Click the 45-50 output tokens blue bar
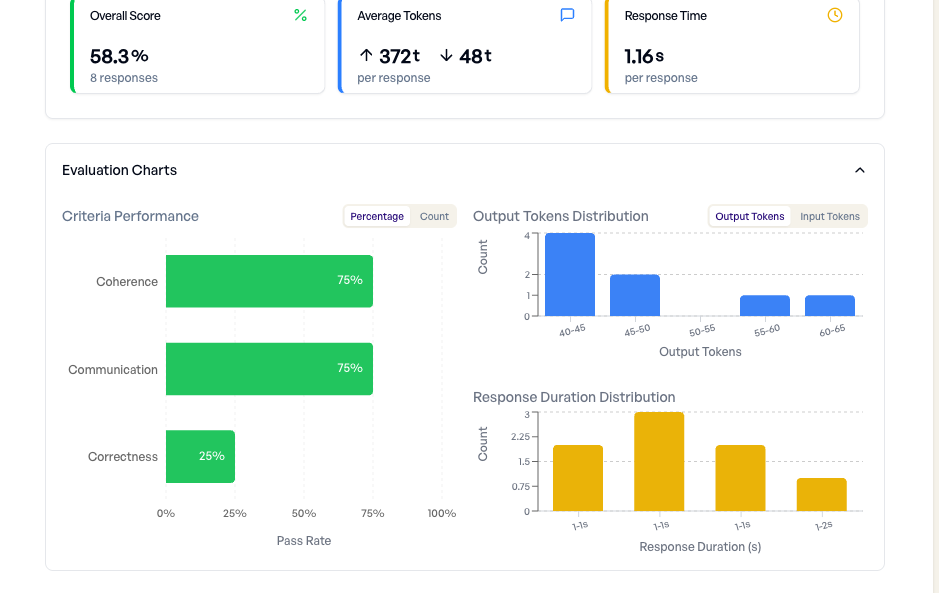This screenshot has width=939, height=593. (x=635, y=296)
